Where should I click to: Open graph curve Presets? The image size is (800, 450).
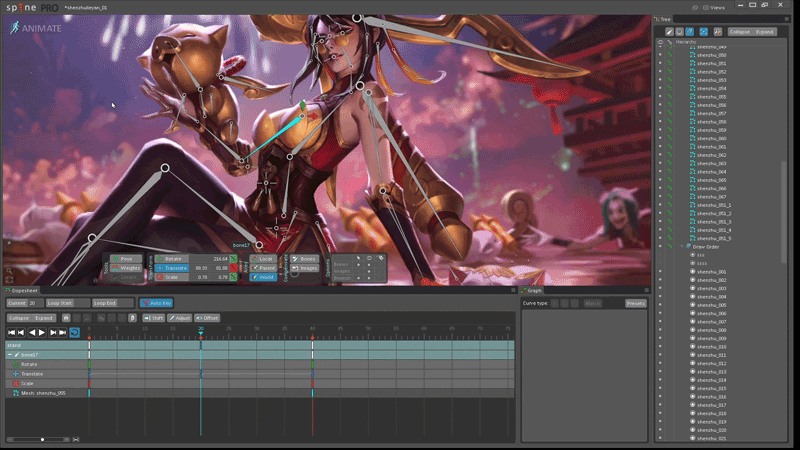[636, 303]
